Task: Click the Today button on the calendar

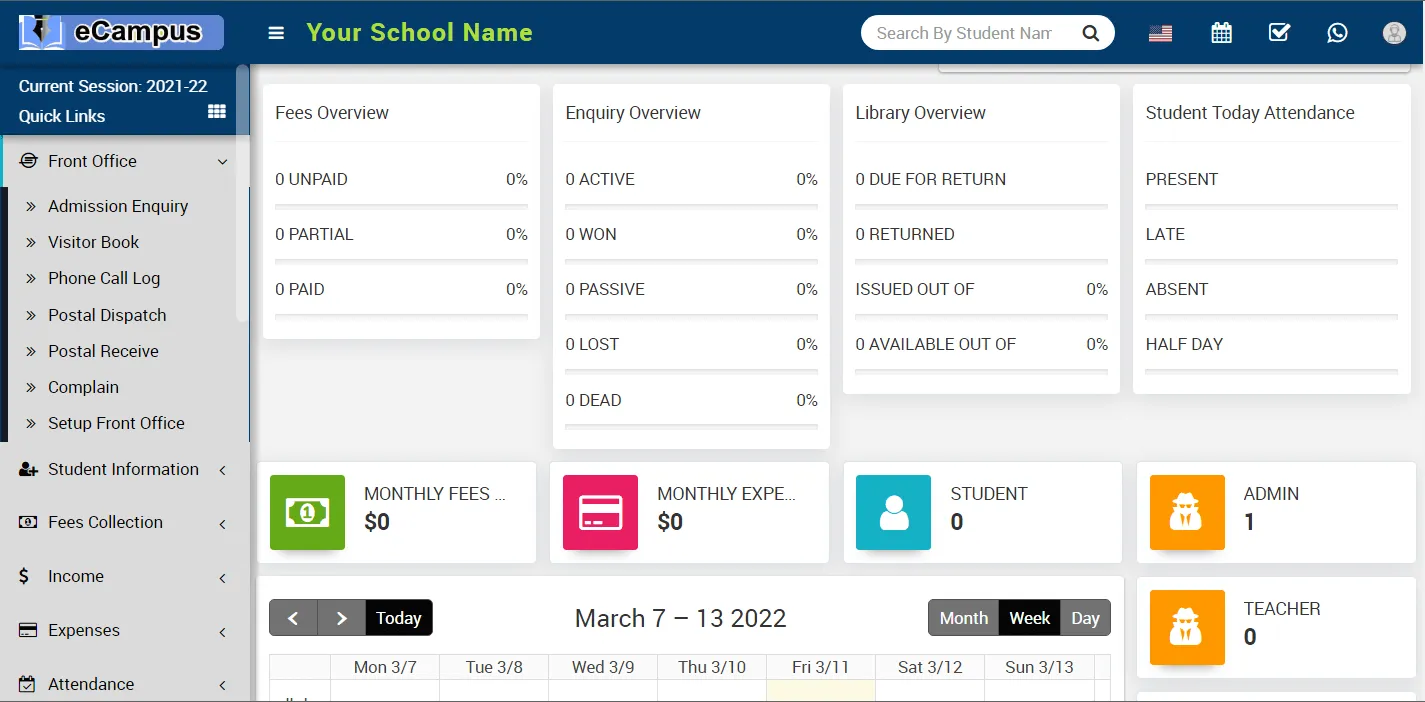Action: click(x=398, y=618)
